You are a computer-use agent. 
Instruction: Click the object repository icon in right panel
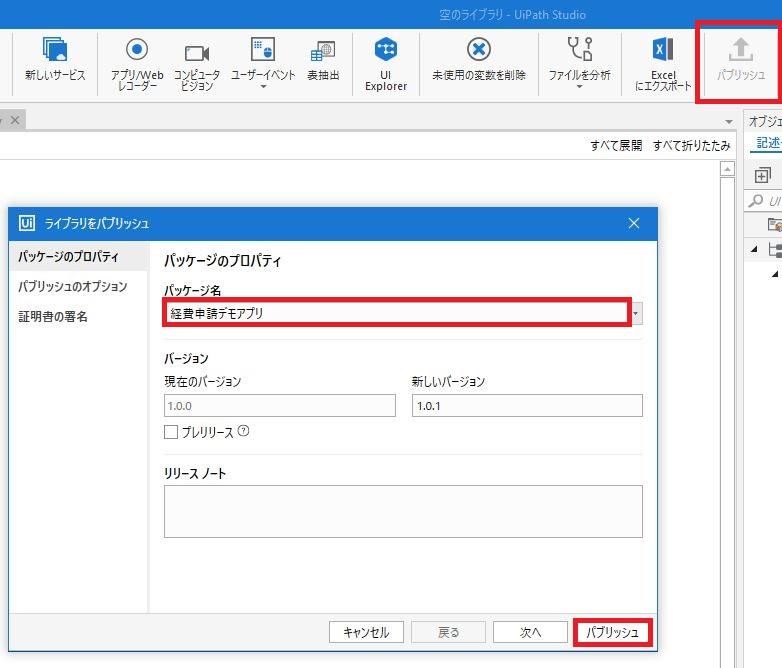[775, 224]
